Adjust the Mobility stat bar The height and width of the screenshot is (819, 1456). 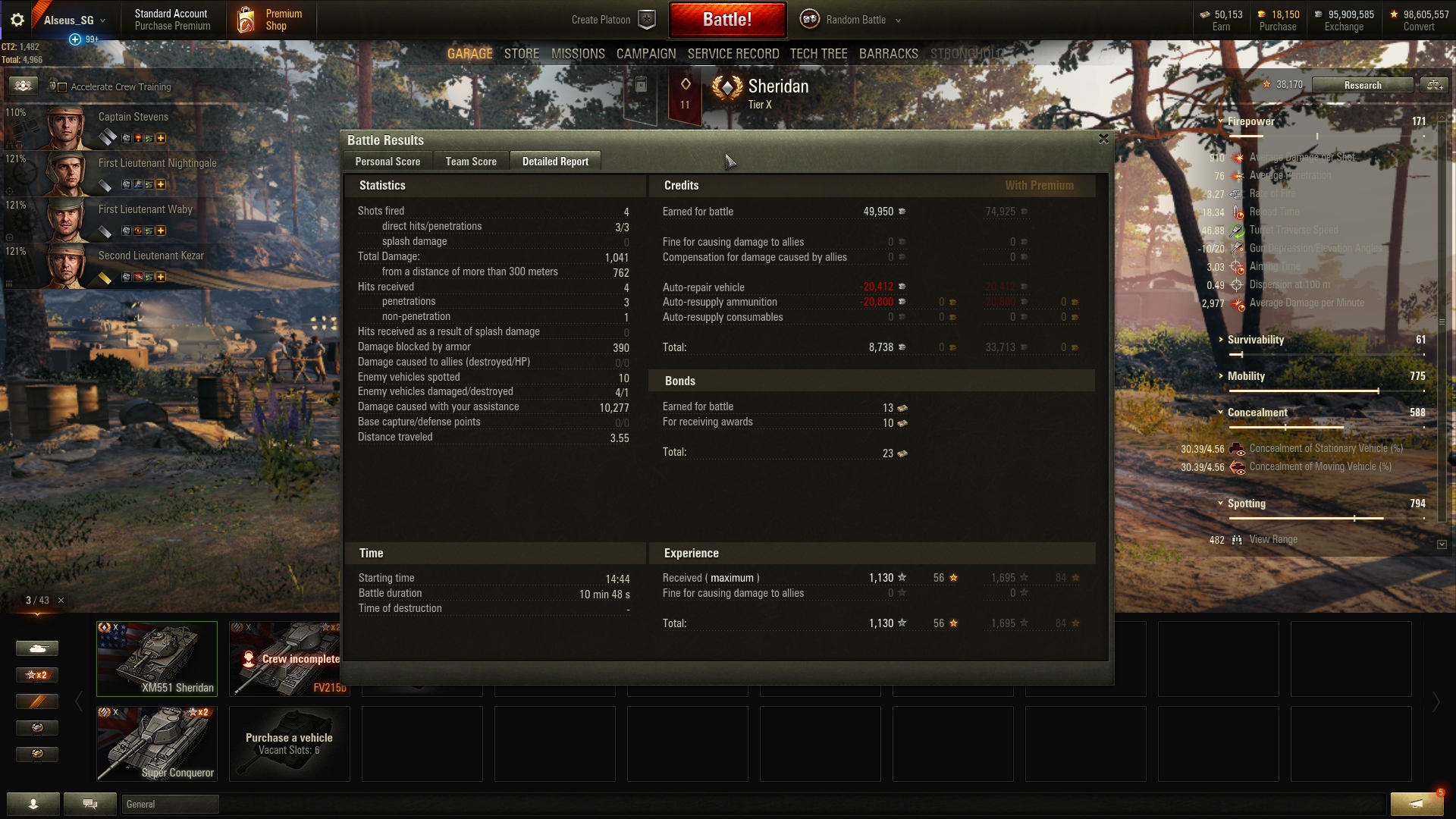pos(1326,391)
